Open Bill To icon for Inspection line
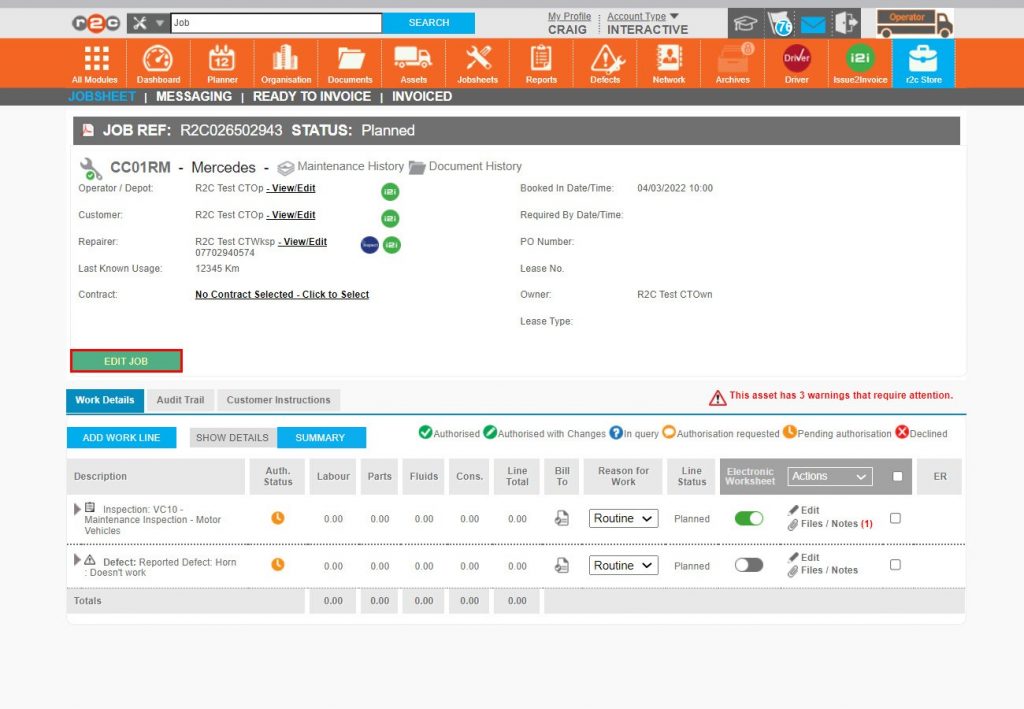 (562, 518)
